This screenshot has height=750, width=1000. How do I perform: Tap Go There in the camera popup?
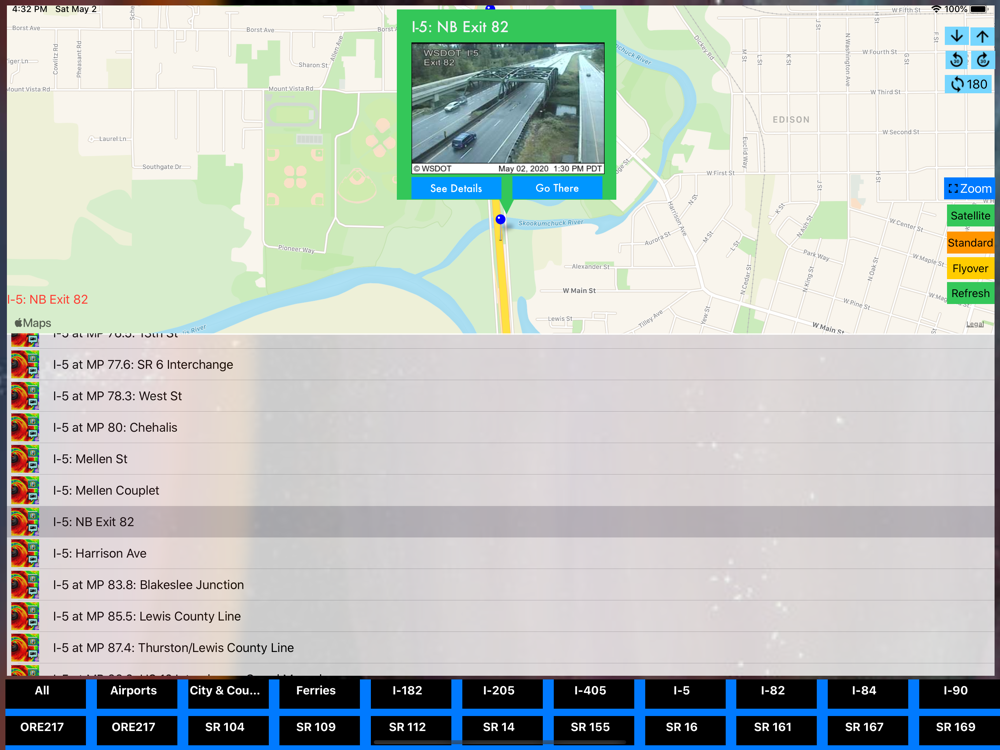click(x=557, y=188)
